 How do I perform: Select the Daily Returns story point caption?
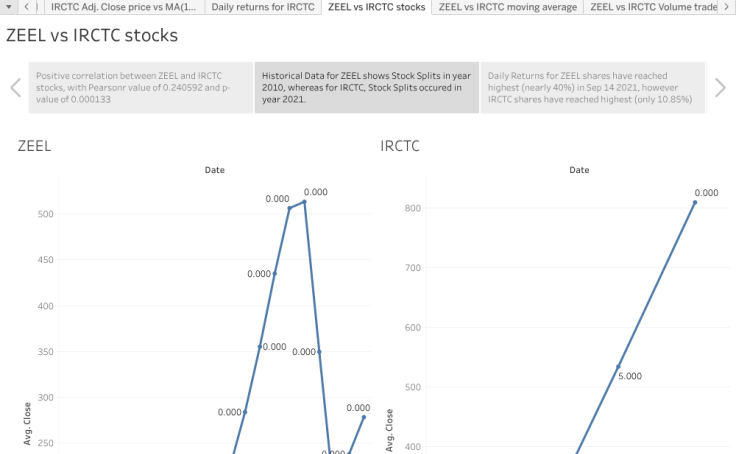pyautogui.click(x=592, y=87)
